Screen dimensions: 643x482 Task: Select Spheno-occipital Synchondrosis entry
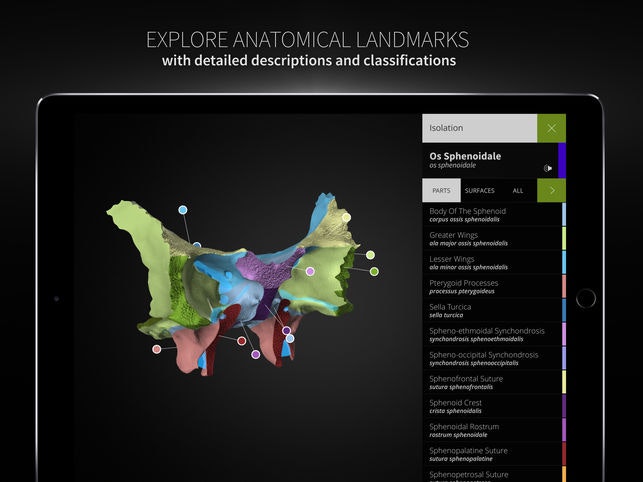click(492, 358)
